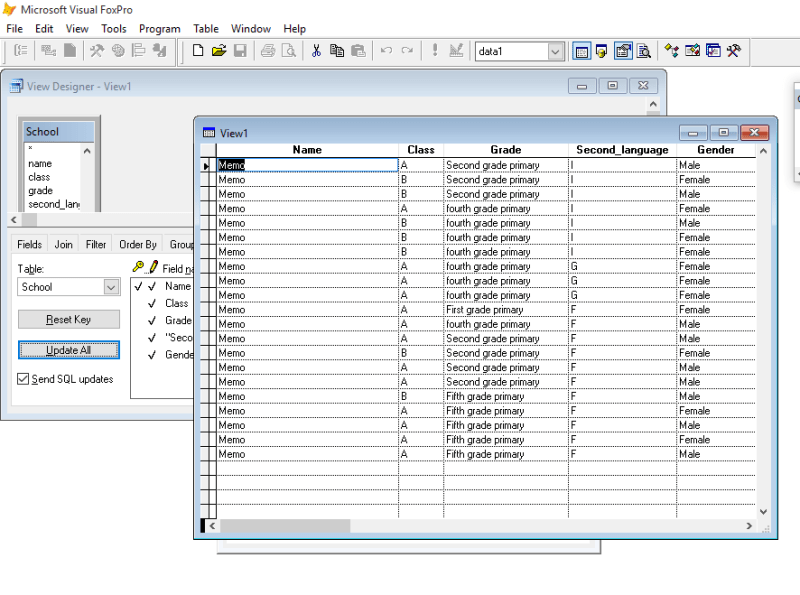Click View Designer top pane scroll-up arrow
Screen dimensions: 800x595
point(653,104)
